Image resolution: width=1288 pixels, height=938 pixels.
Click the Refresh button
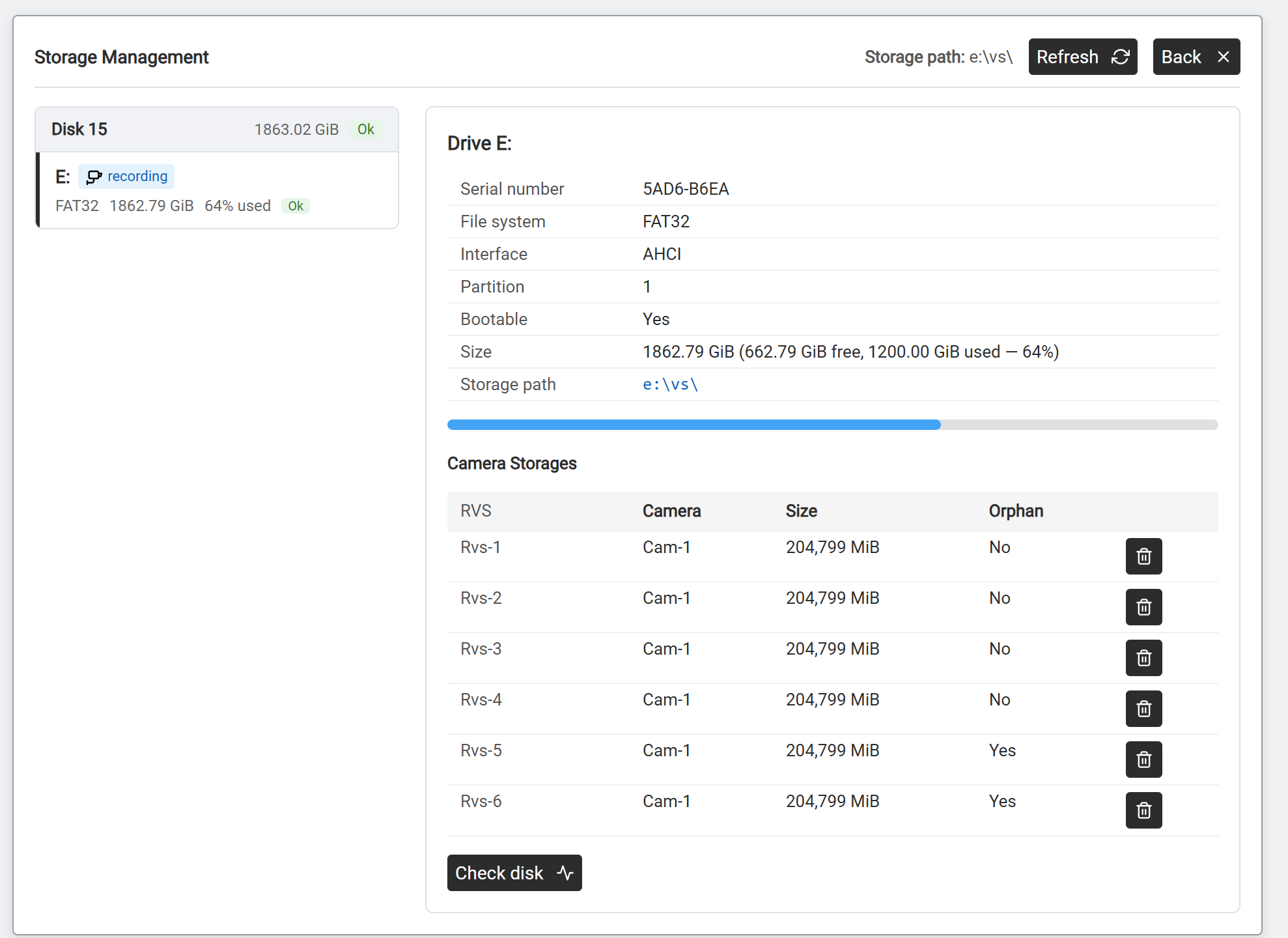[x=1082, y=57]
